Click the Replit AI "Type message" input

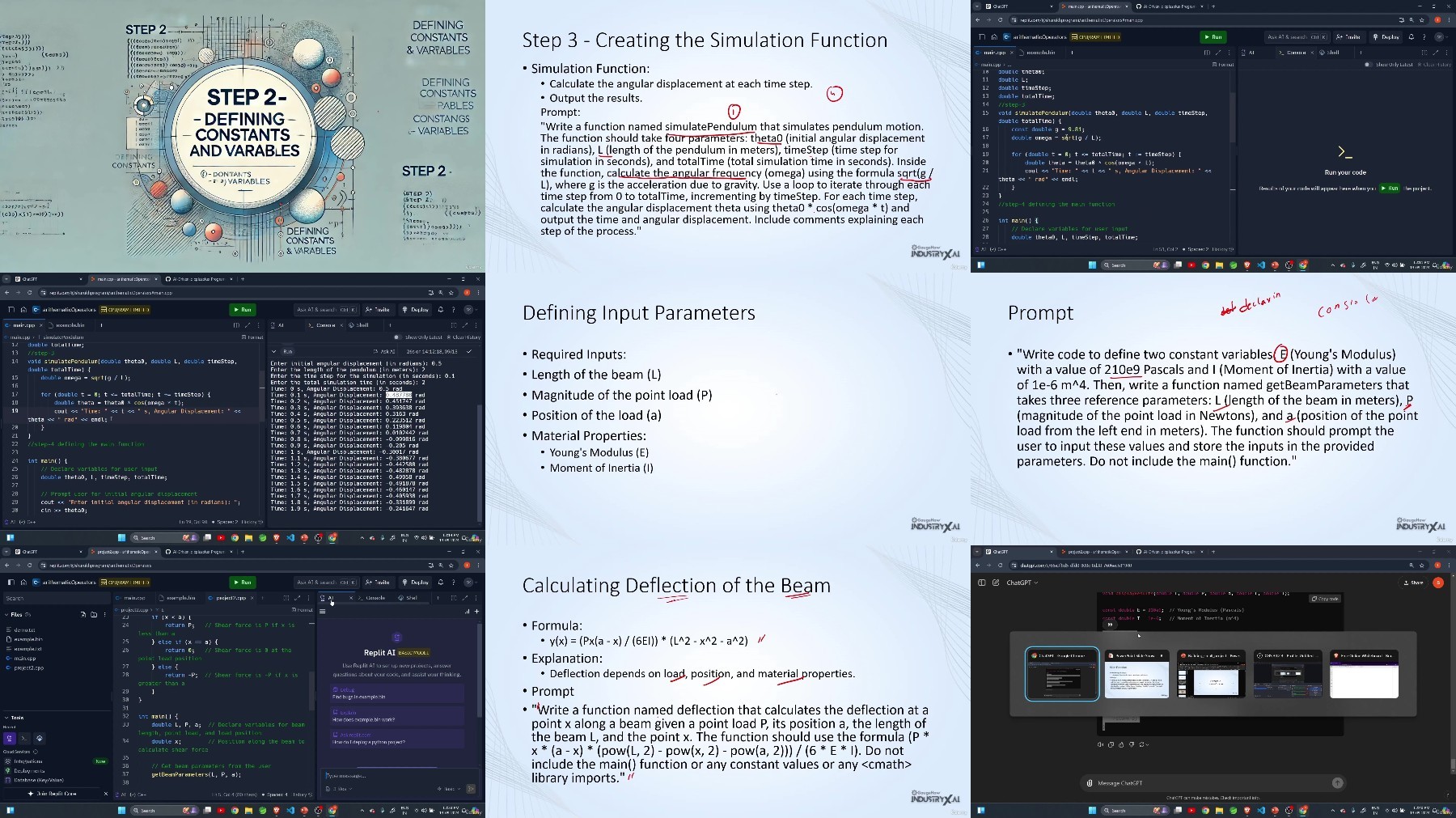point(396,776)
